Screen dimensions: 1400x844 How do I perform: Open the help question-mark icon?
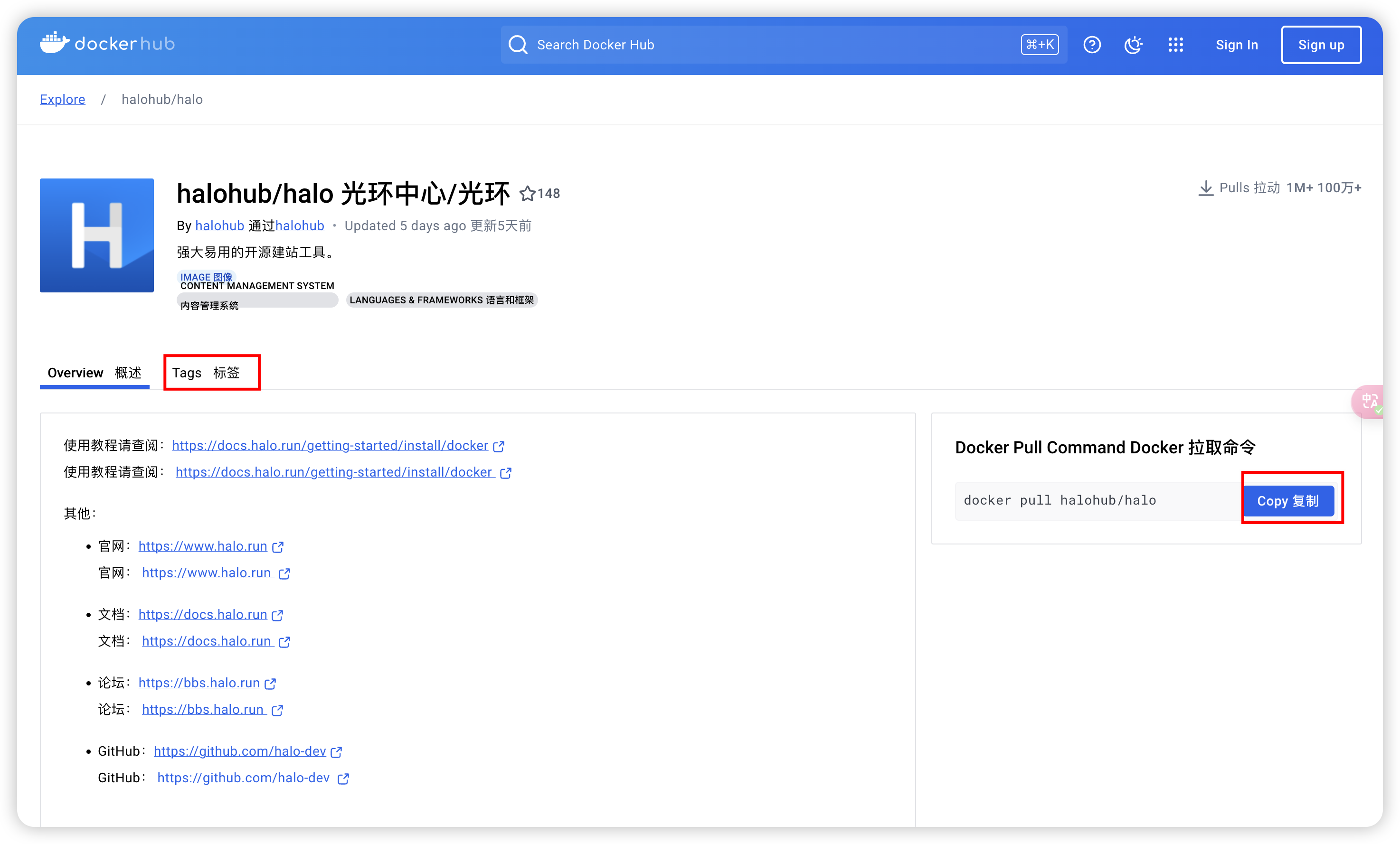(1091, 44)
